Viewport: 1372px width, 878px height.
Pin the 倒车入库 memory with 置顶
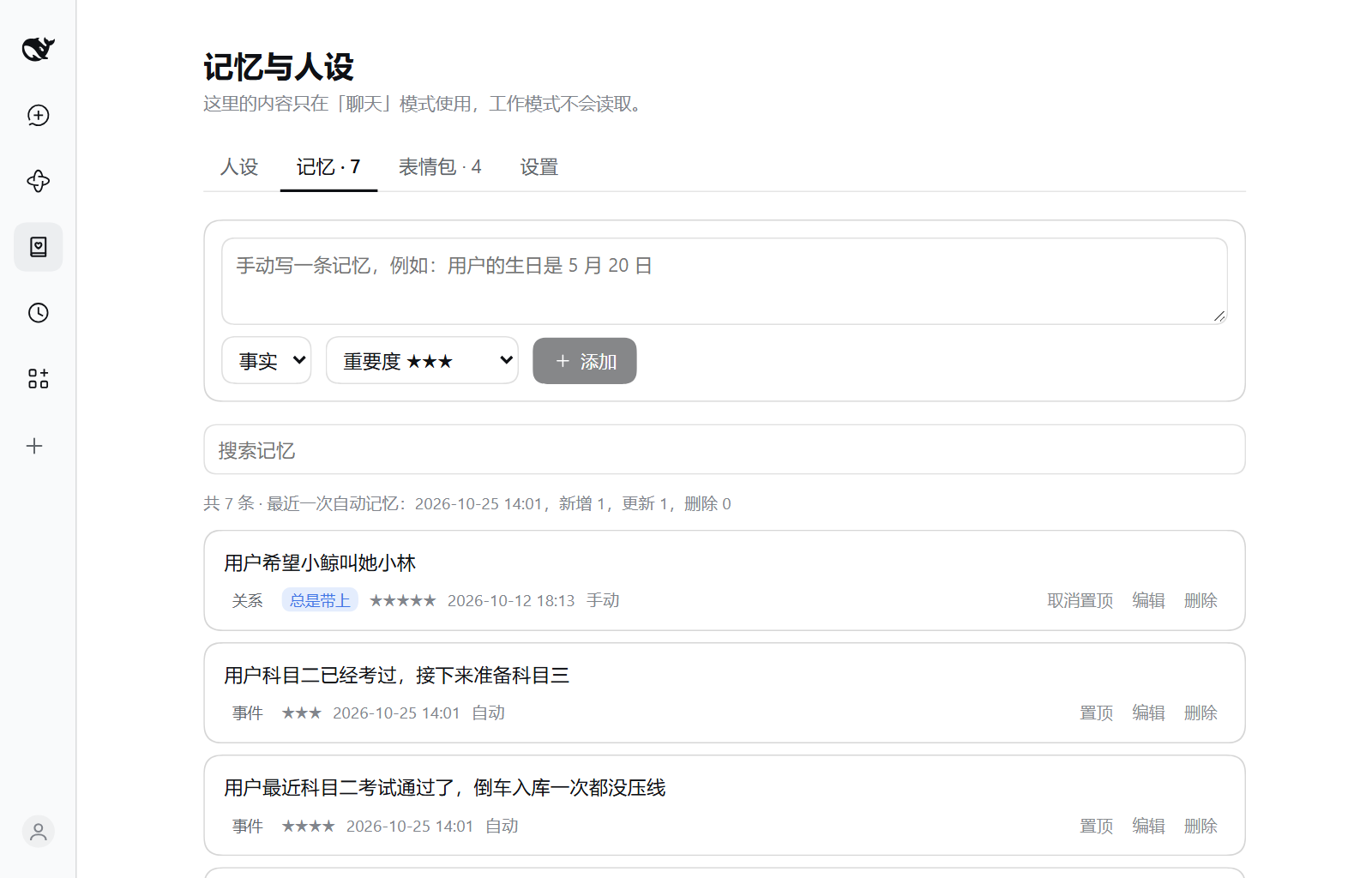click(1096, 827)
